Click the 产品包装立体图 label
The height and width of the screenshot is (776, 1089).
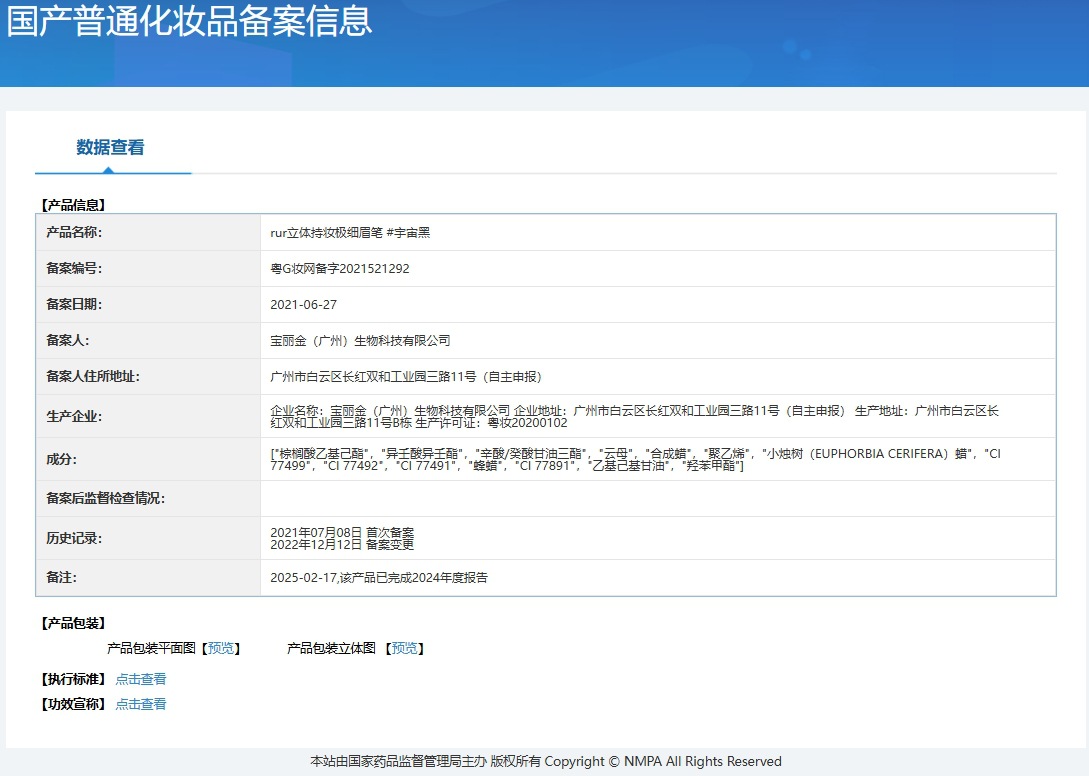point(331,648)
